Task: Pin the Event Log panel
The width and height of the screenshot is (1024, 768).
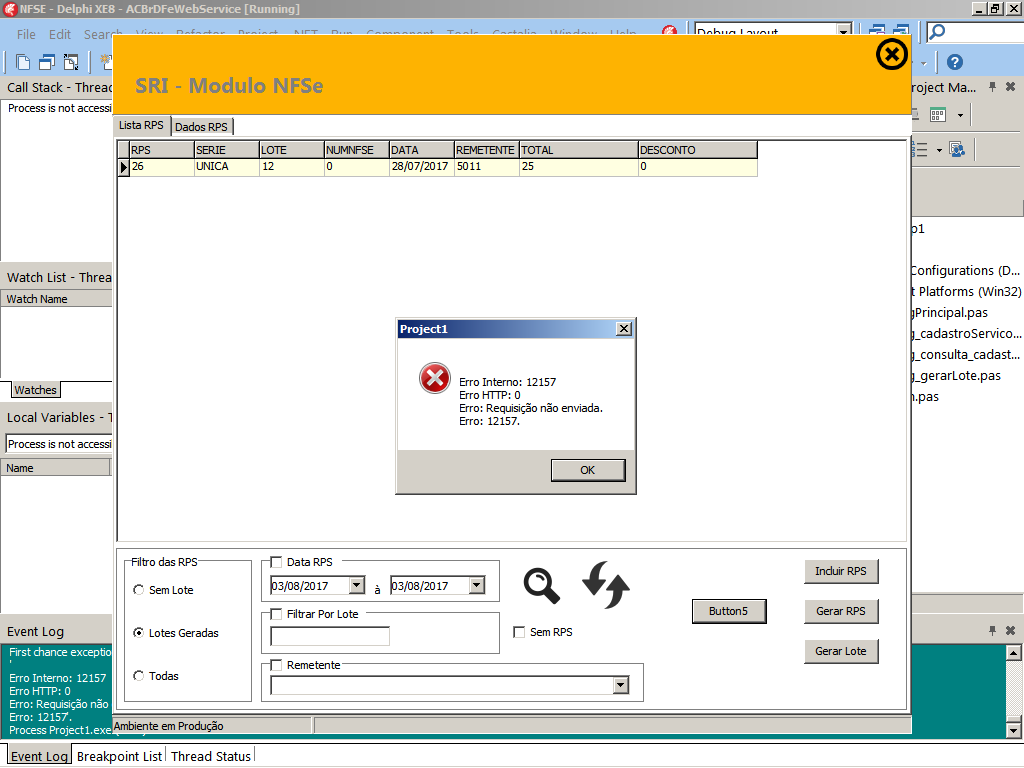Action: click(992, 630)
